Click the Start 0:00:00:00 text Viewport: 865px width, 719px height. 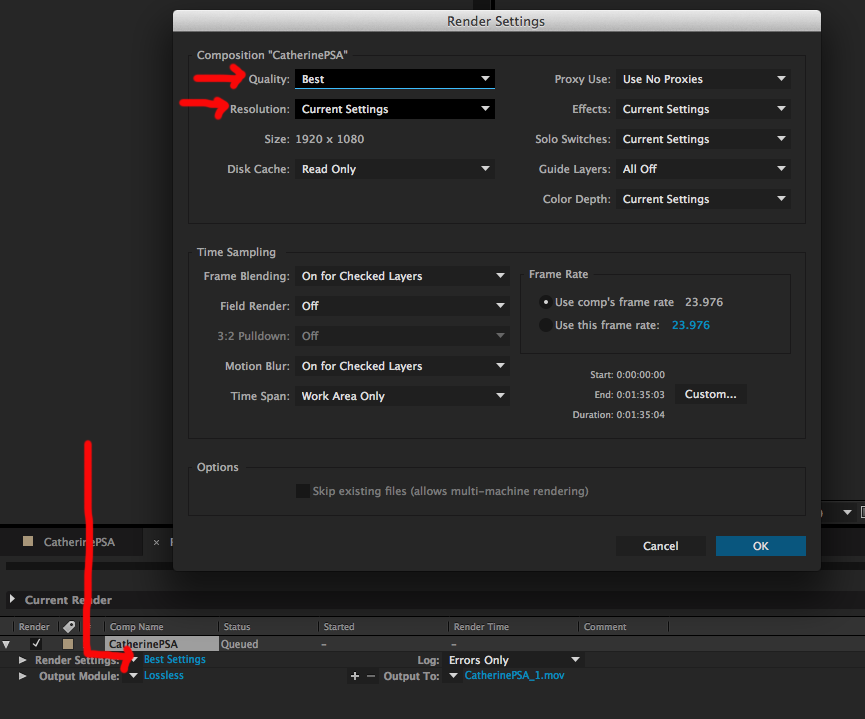click(x=627, y=375)
